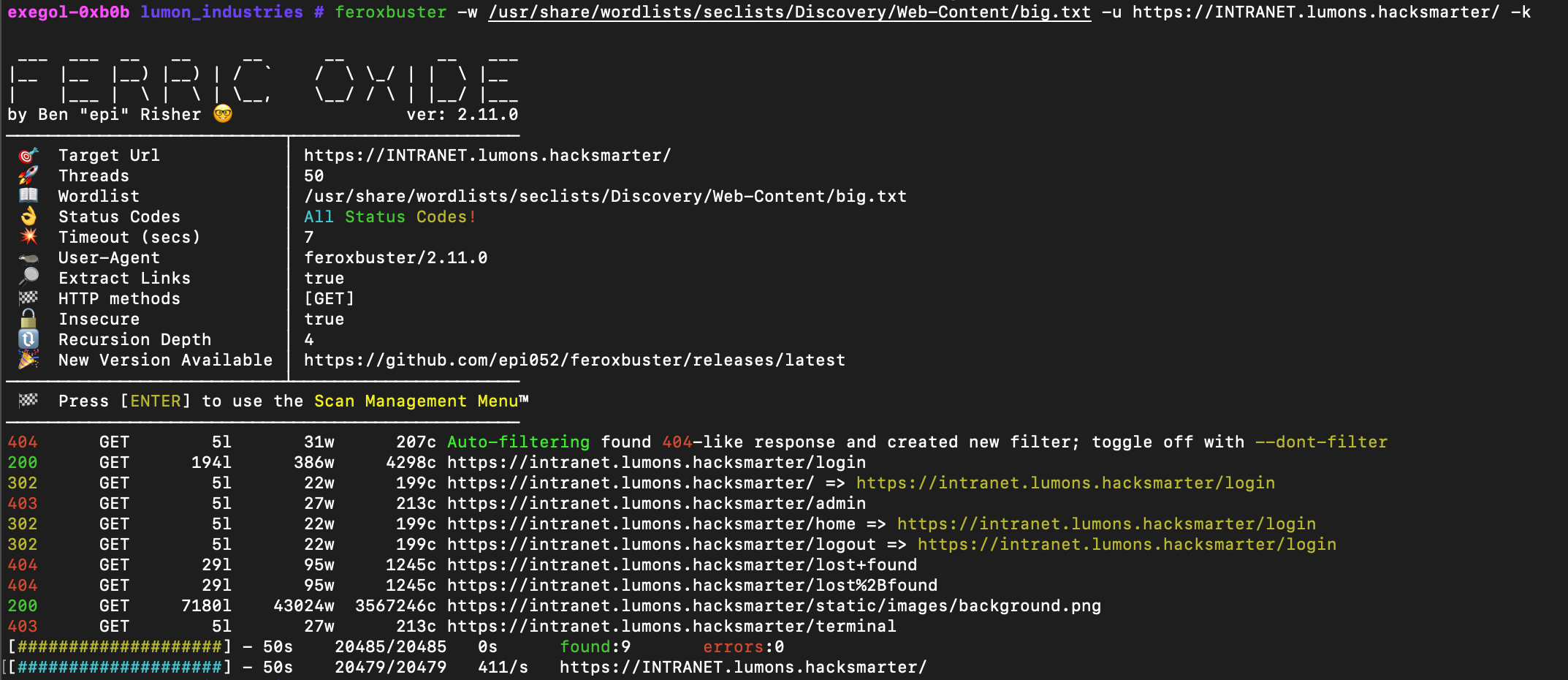
Task: Open the /static/images/background.png URL
Action: (773, 606)
